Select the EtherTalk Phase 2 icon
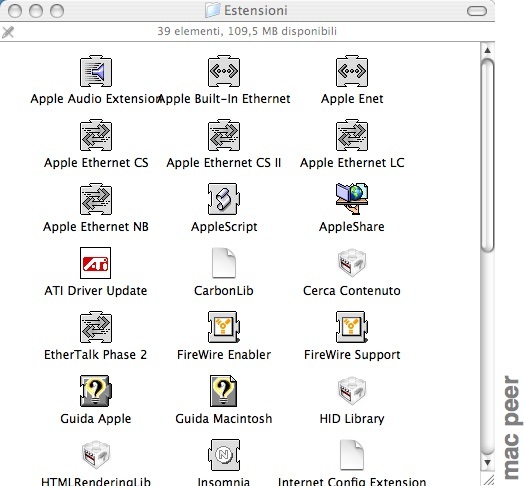Image resolution: width=524 pixels, height=486 pixels. [x=96, y=327]
